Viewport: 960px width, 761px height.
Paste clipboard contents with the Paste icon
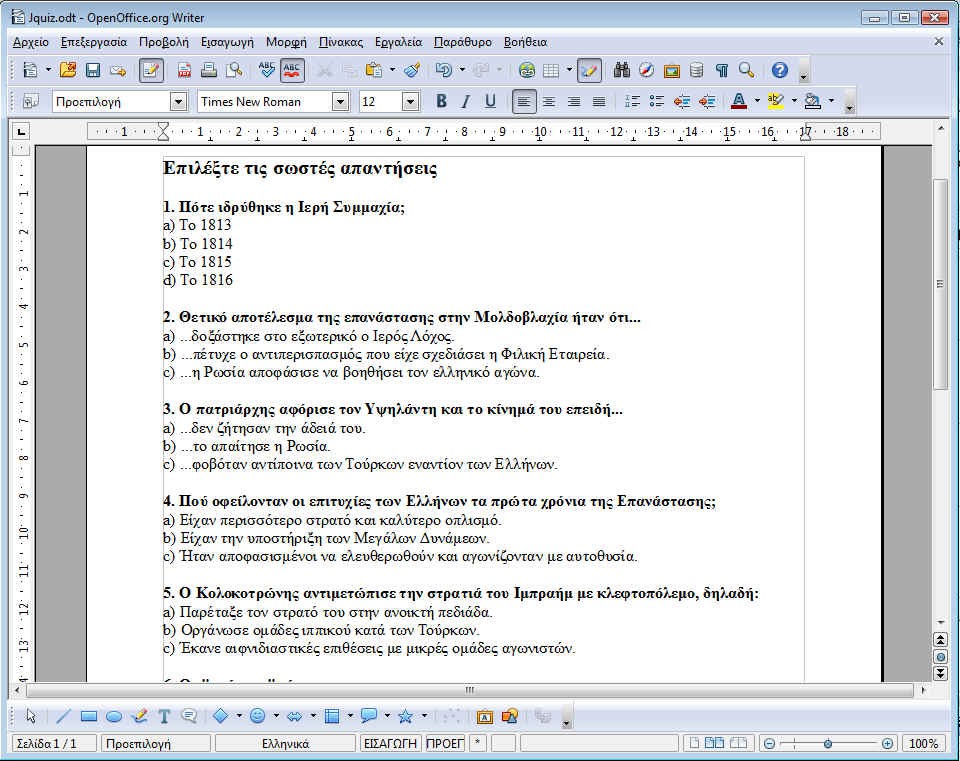tap(373, 70)
